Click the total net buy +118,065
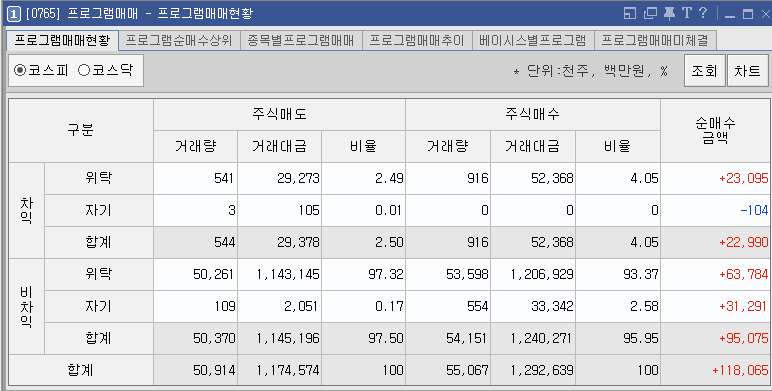The height and width of the screenshot is (391, 772). (715, 370)
